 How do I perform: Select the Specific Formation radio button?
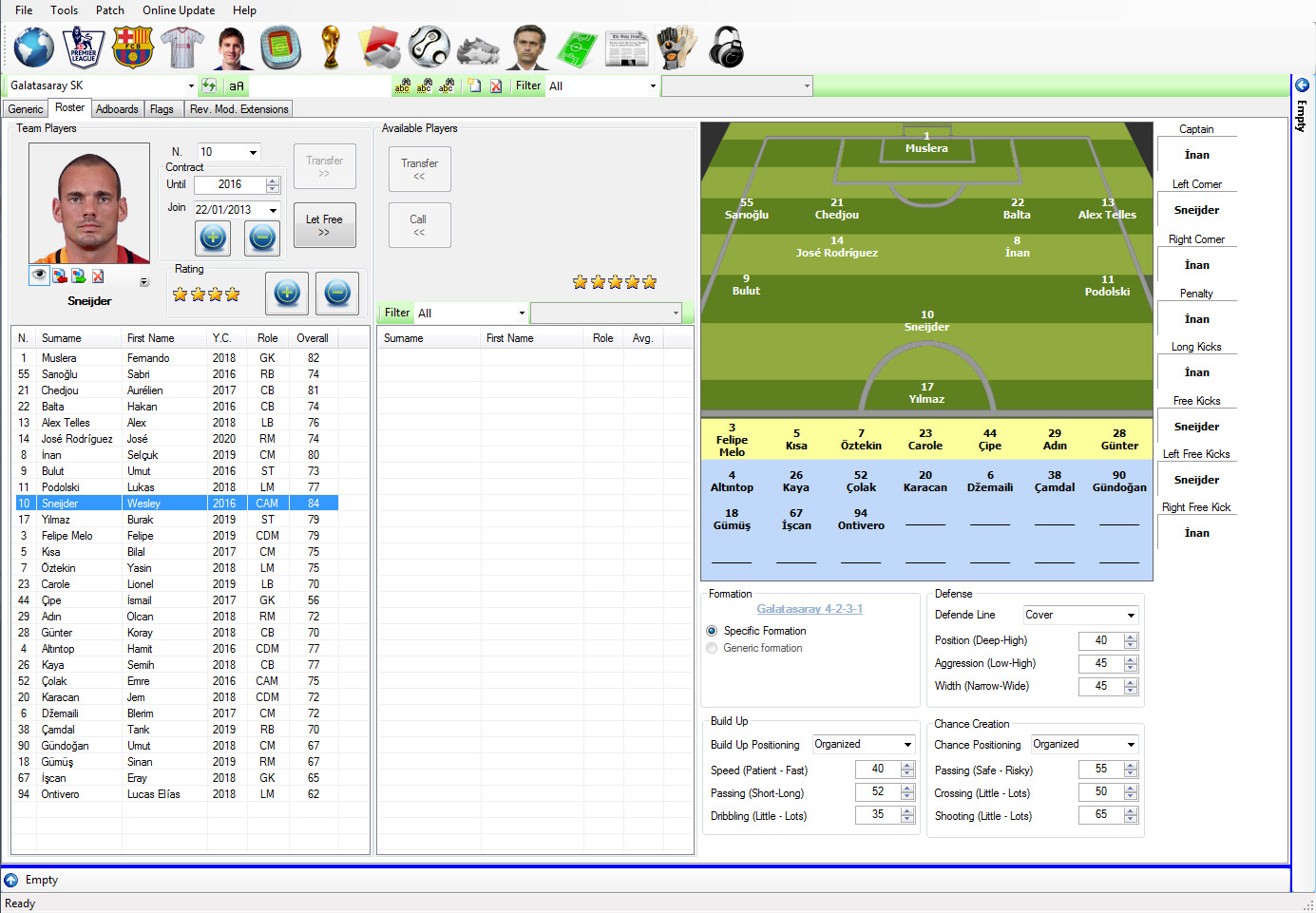[712, 631]
